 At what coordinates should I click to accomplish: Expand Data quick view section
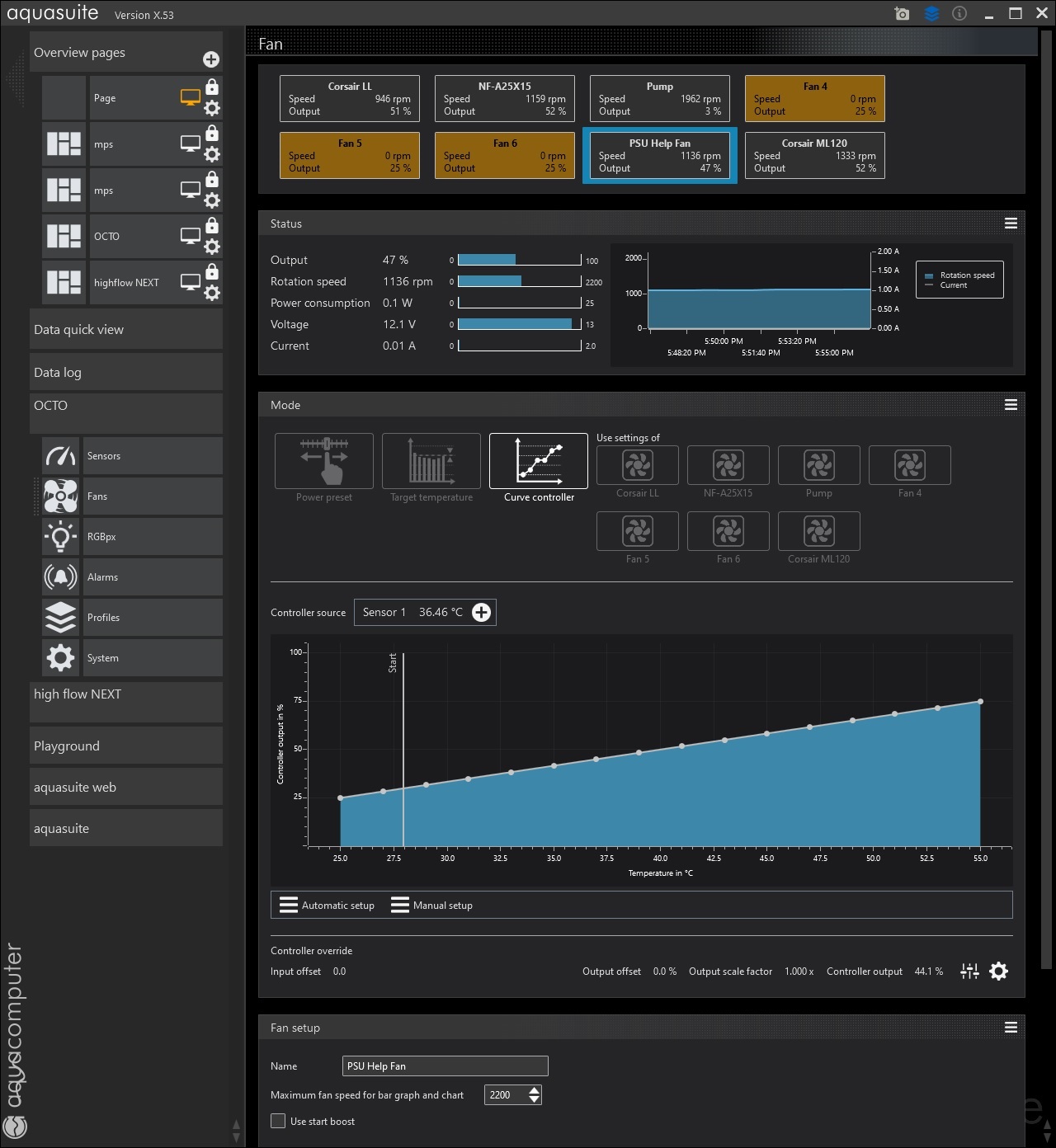126,329
